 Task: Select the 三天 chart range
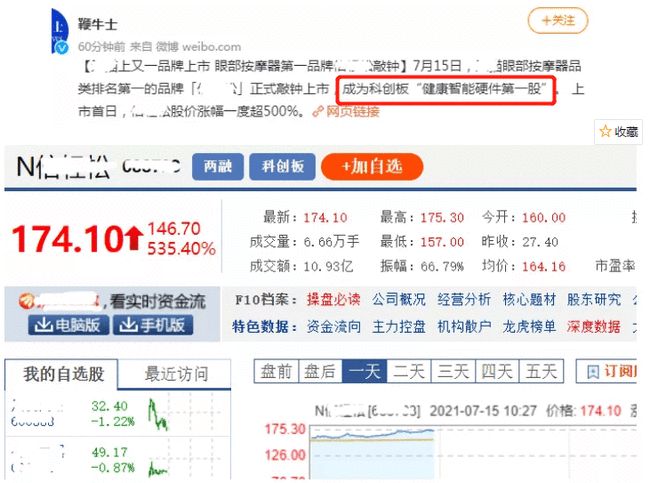tap(453, 371)
